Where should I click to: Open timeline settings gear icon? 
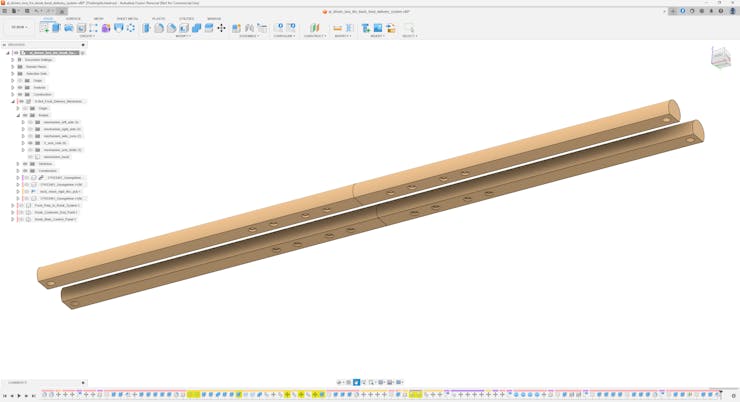coord(734,395)
